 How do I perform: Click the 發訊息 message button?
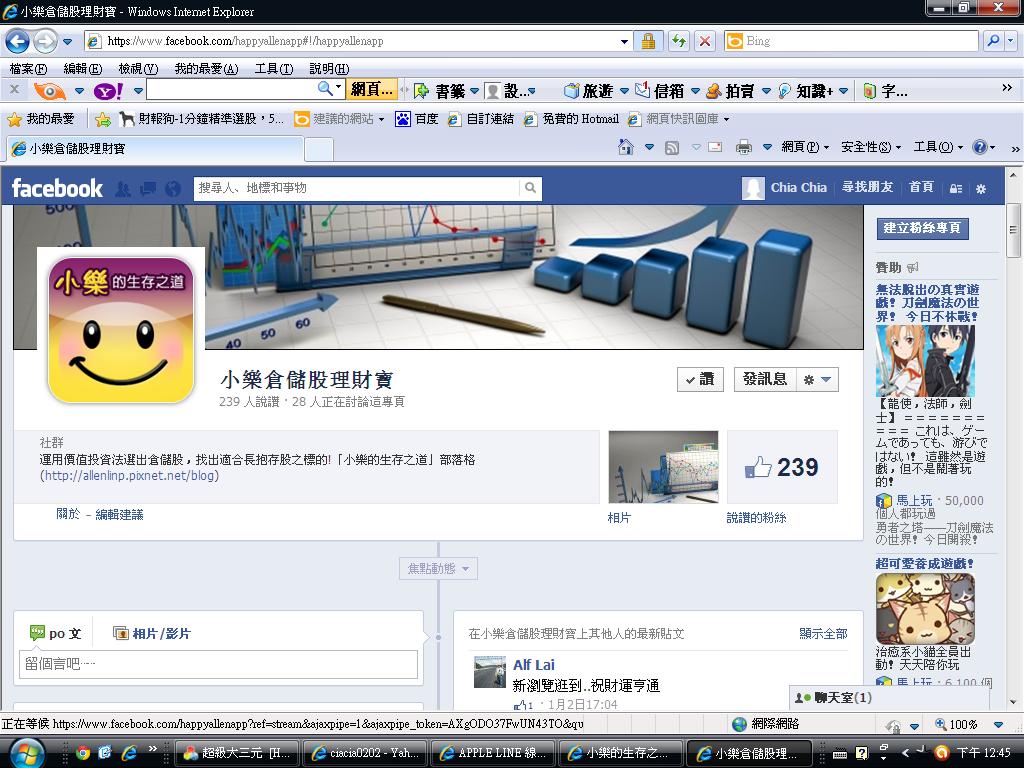point(765,379)
